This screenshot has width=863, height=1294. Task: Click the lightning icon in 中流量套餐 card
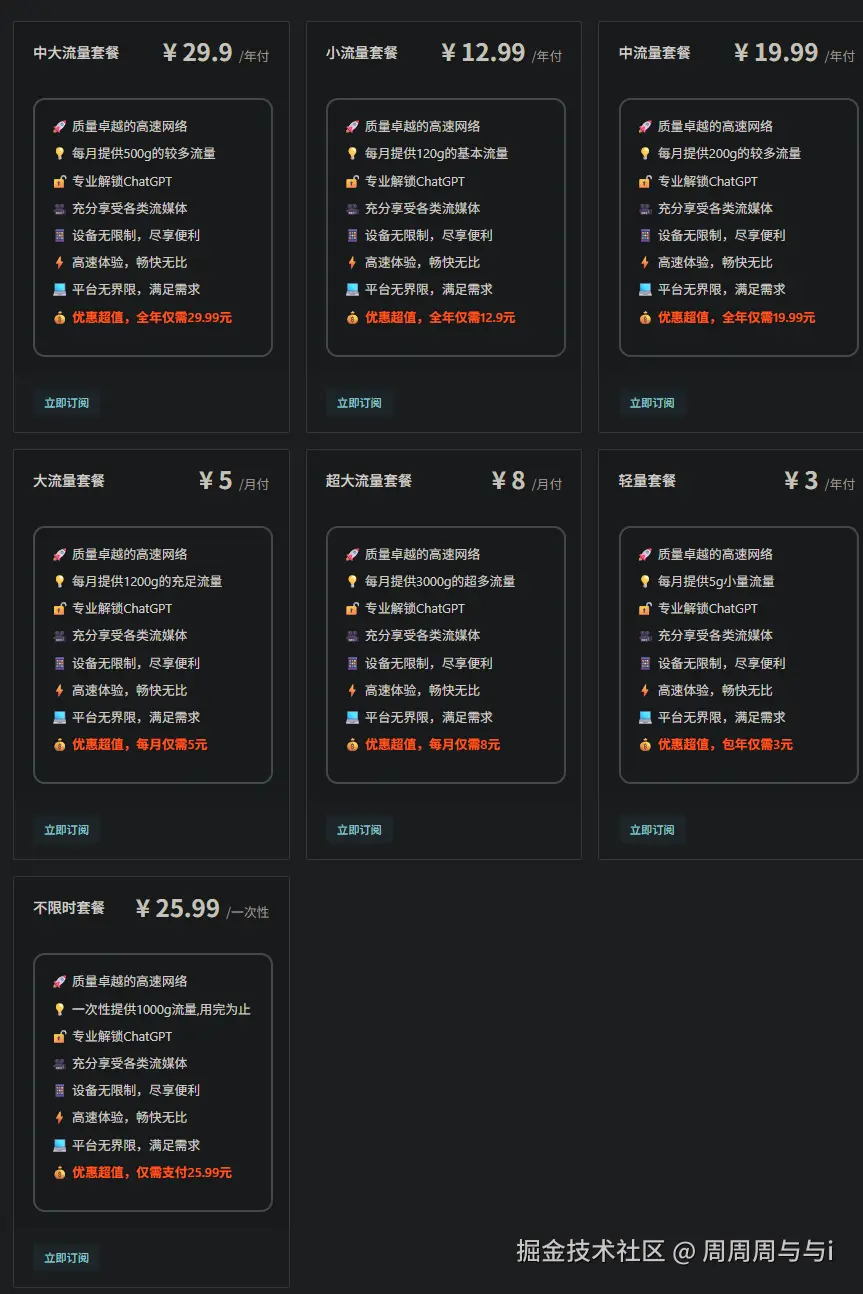click(646, 262)
